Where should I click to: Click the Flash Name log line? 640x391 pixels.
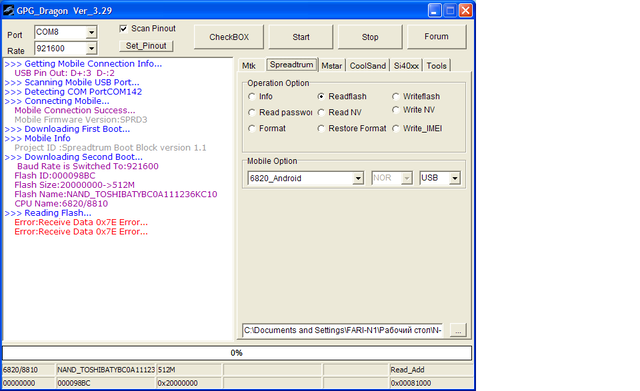point(116,194)
